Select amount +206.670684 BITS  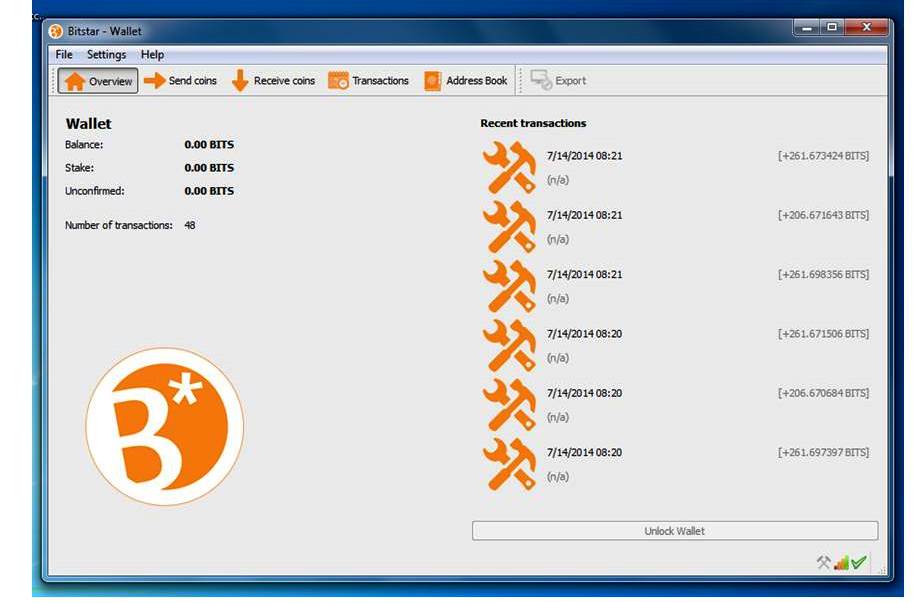point(823,393)
